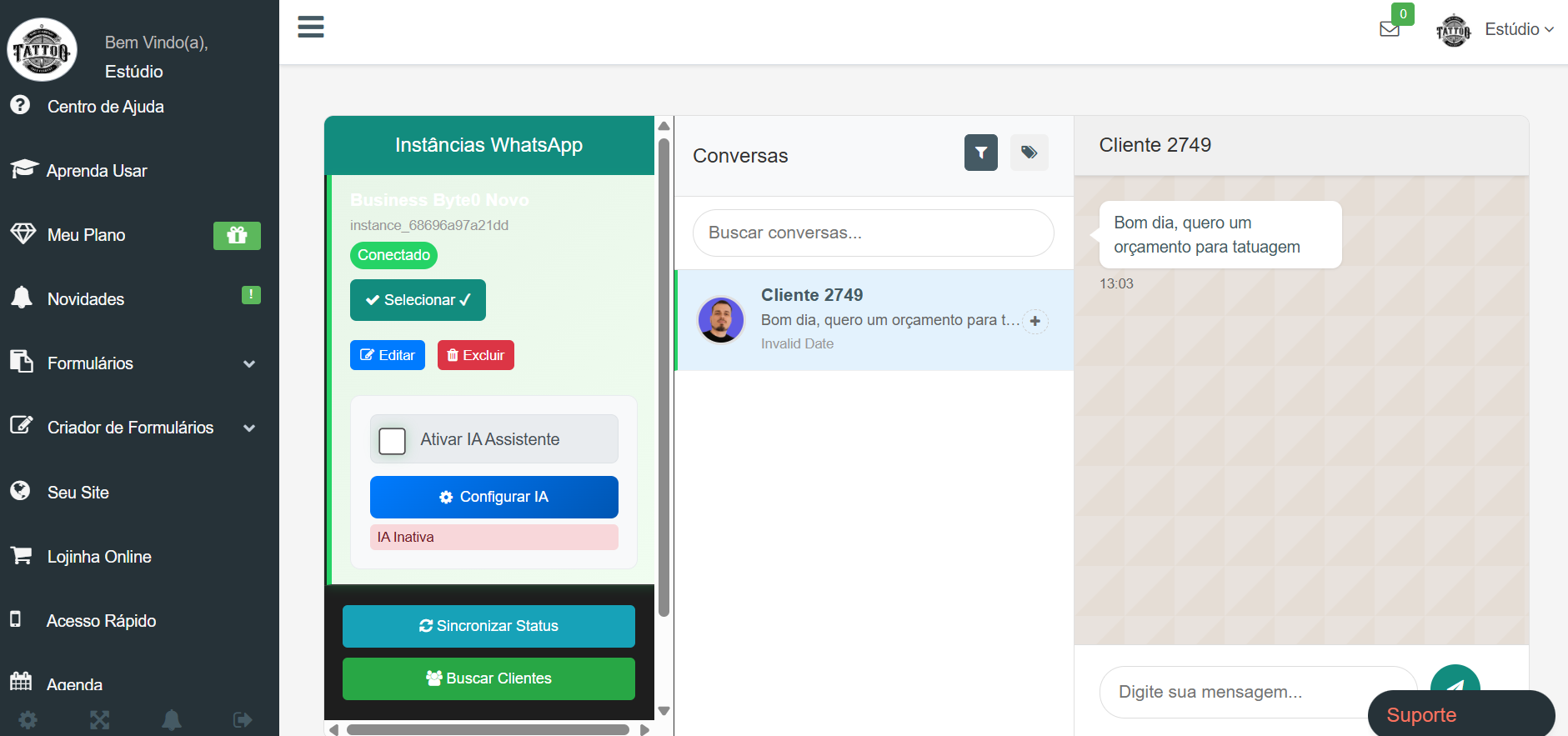
Task: Click scroll up arrow of instances panel
Action: tap(664, 127)
